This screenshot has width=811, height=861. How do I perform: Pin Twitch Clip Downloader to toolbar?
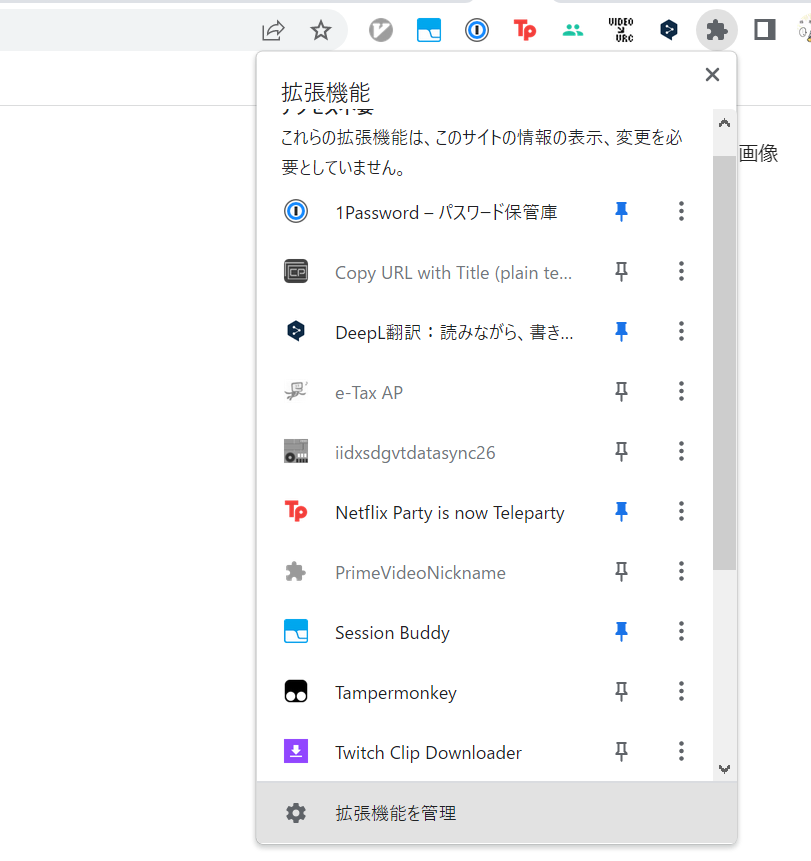pos(621,751)
